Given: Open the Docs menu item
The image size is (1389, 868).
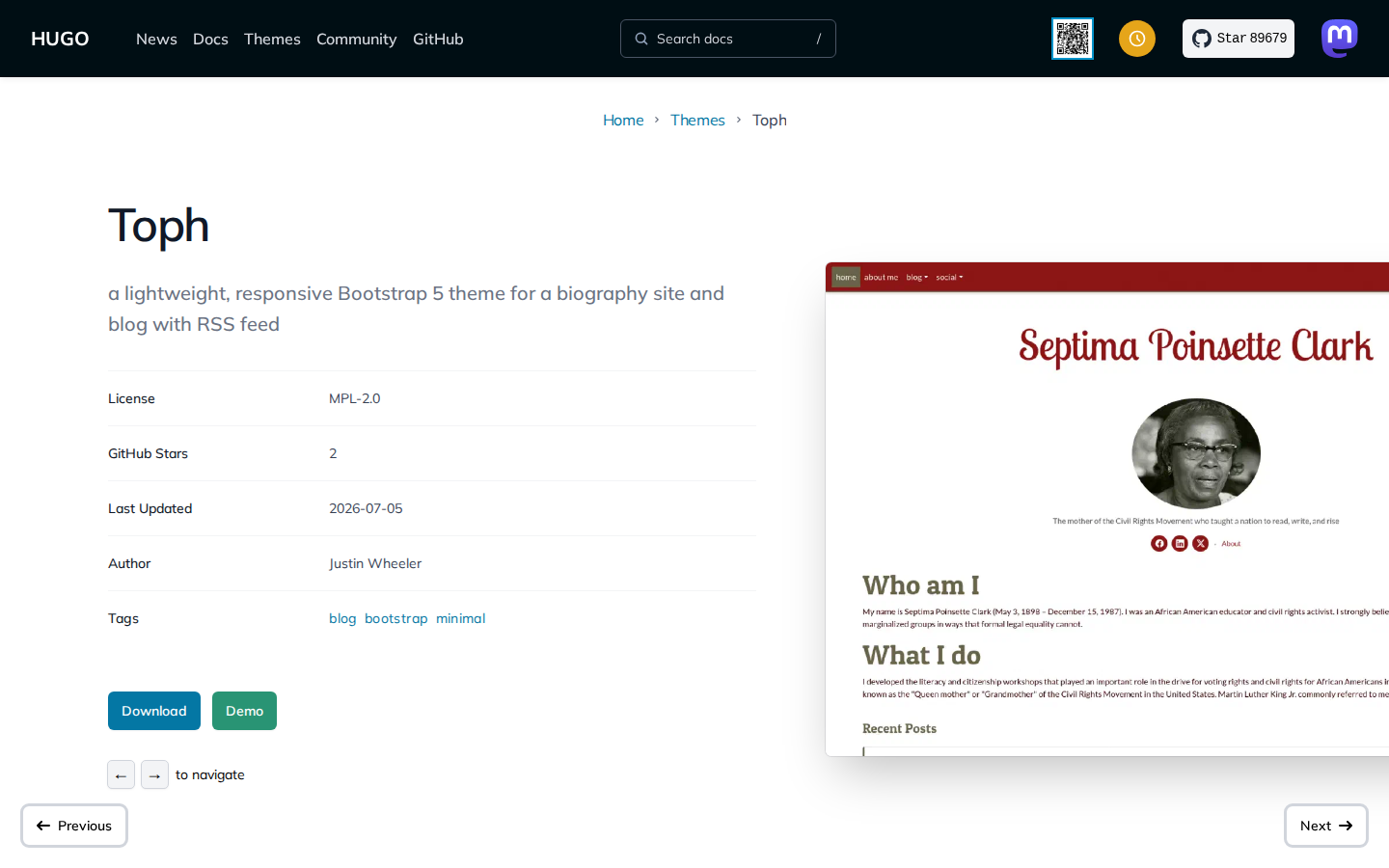Looking at the screenshot, I should [210, 39].
